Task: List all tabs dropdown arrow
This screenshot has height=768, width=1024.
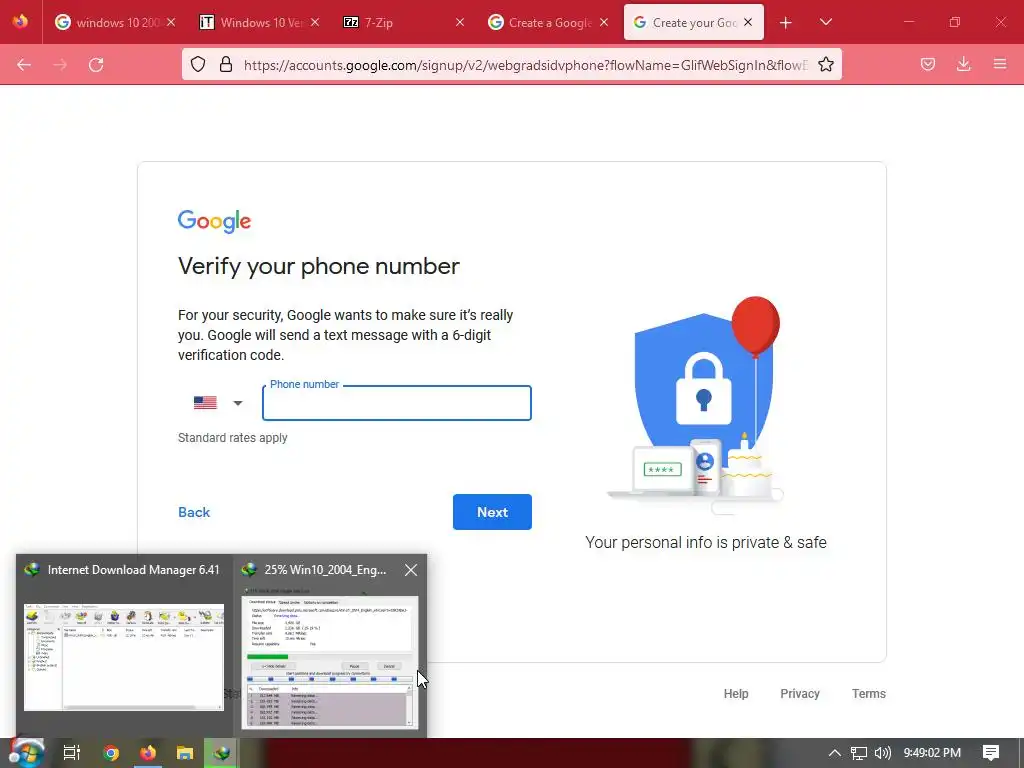Action: (x=825, y=22)
